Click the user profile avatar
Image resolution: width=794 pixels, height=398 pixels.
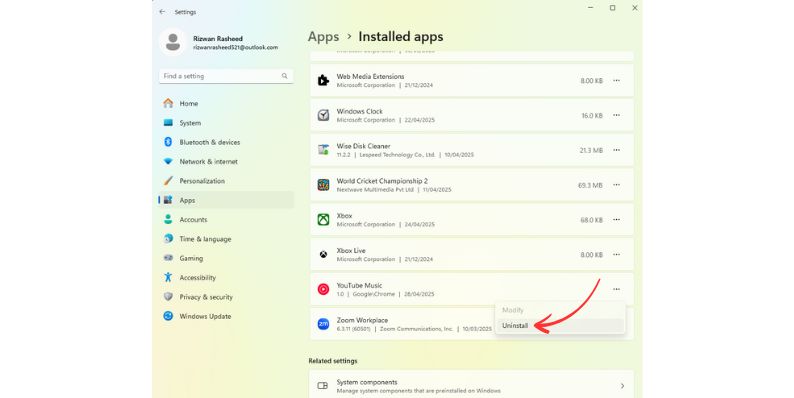[x=173, y=42]
